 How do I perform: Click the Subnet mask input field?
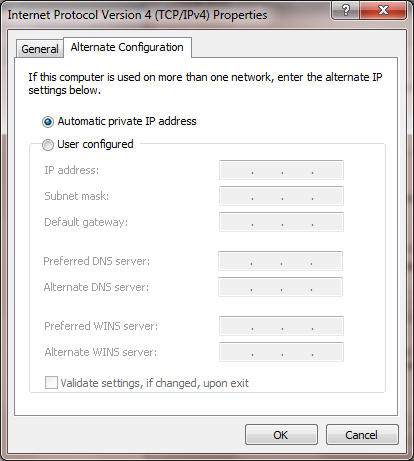281,196
